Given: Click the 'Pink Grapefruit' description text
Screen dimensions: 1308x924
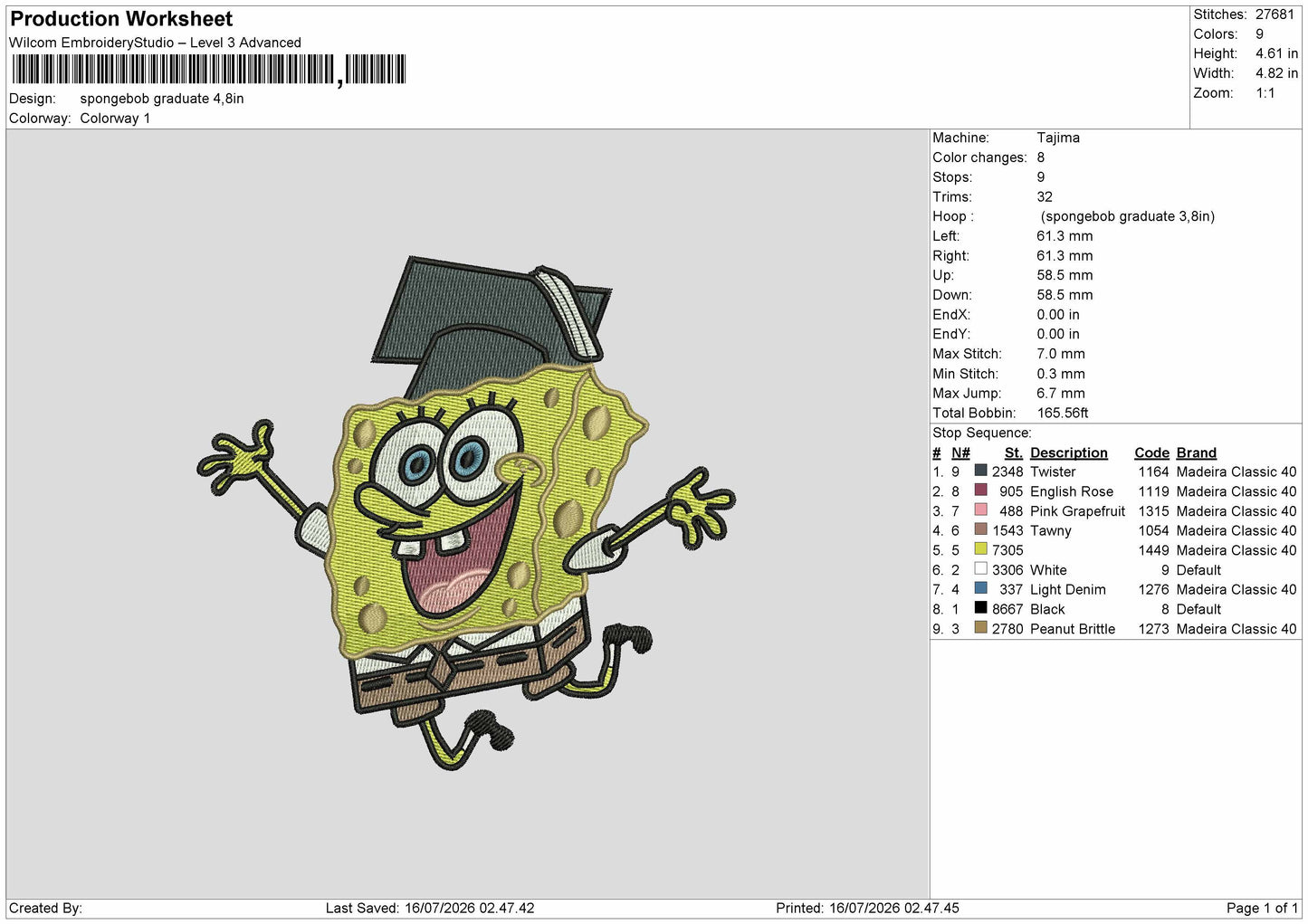Looking at the screenshot, I should tap(1078, 511).
